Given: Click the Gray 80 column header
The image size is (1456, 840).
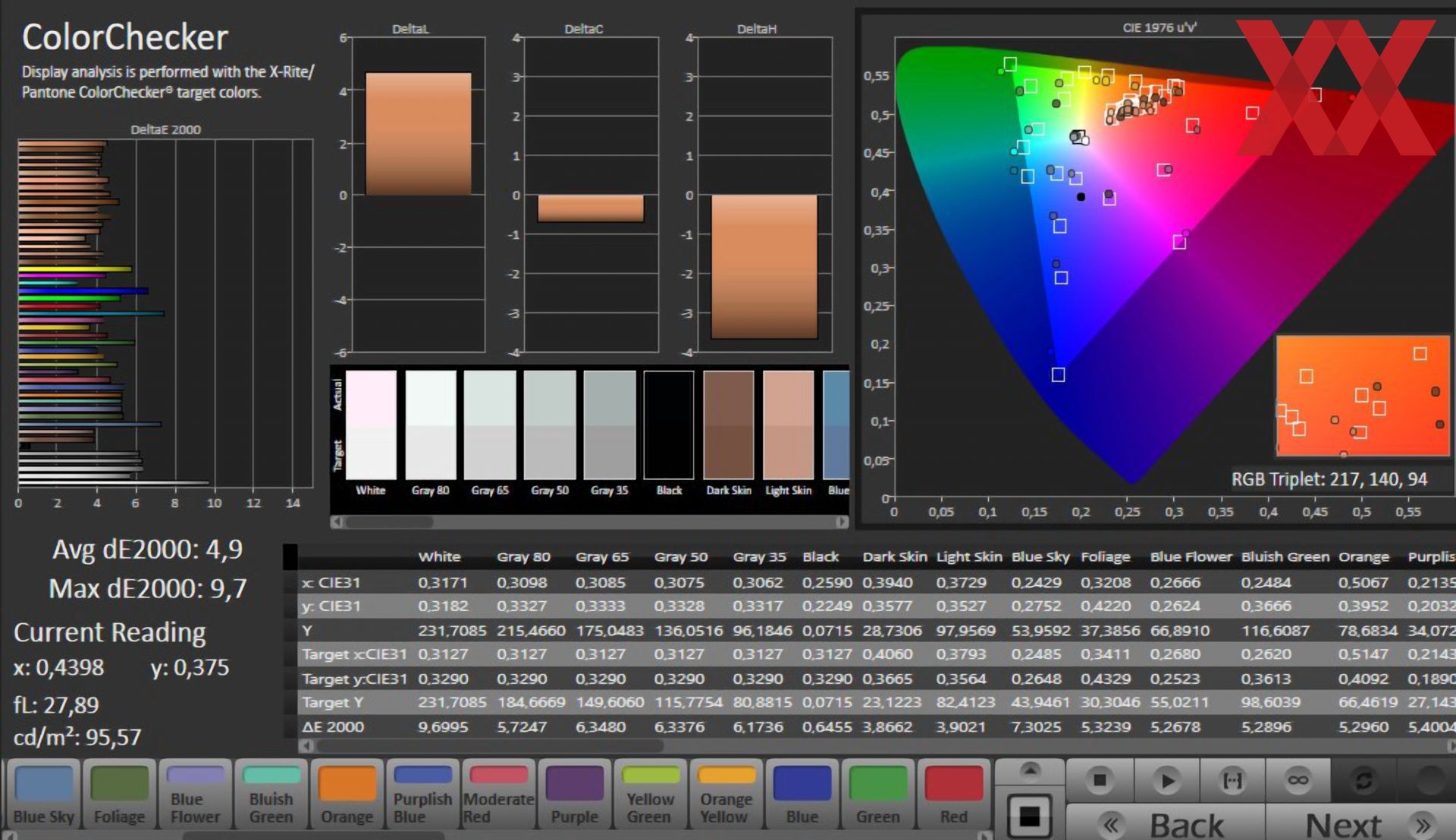Looking at the screenshot, I should point(523,556).
